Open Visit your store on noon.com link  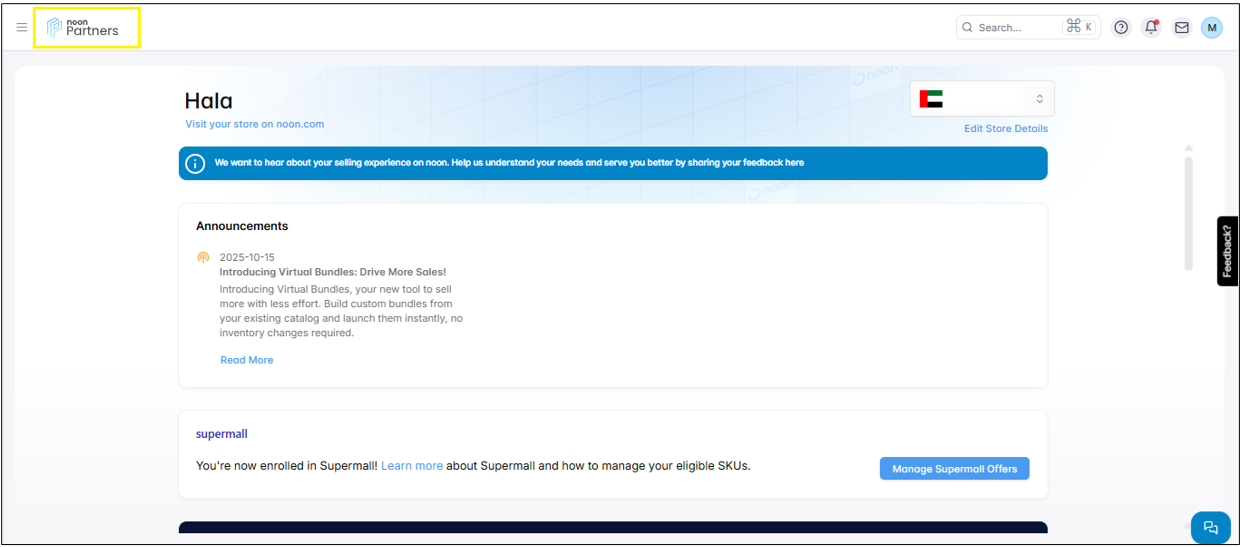254,124
